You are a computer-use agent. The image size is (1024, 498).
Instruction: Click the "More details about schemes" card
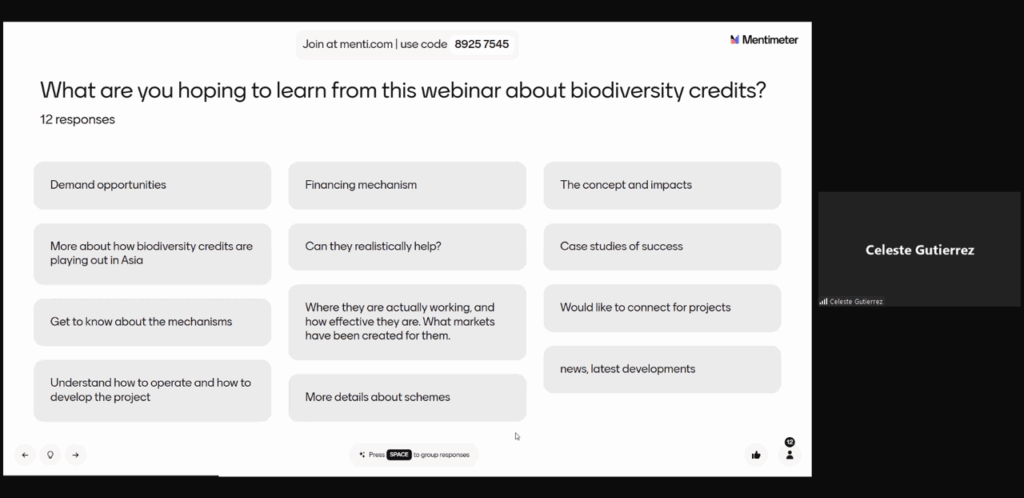tap(407, 397)
